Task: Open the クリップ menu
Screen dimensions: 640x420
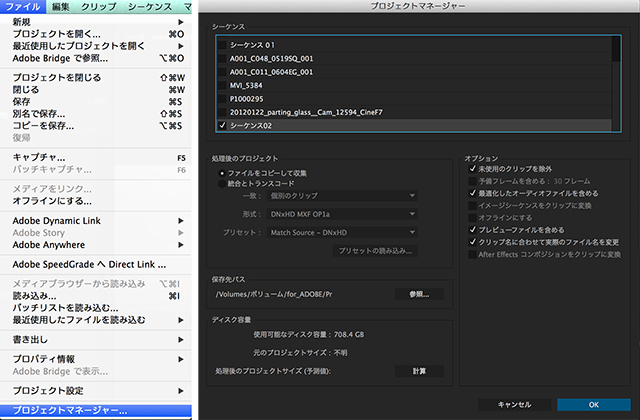Action: [x=99, y=7]
